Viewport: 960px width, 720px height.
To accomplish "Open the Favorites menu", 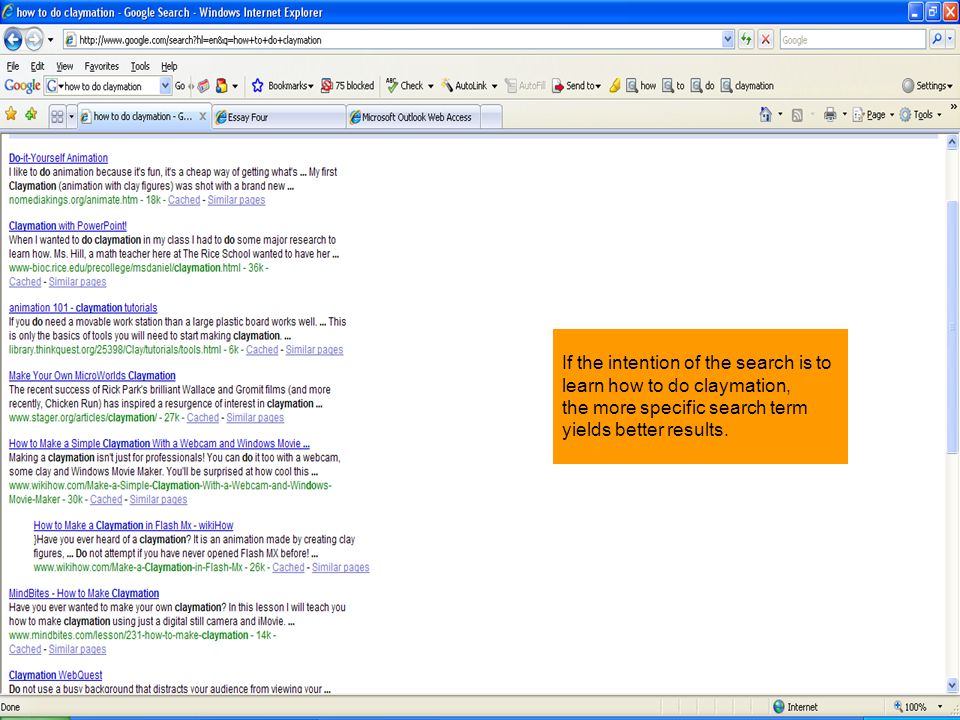I will [102, 66].
